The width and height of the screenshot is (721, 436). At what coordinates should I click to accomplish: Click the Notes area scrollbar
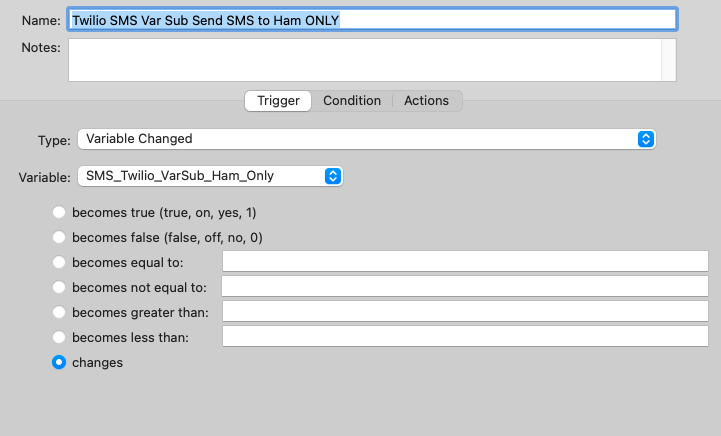(x=669, y=60)
